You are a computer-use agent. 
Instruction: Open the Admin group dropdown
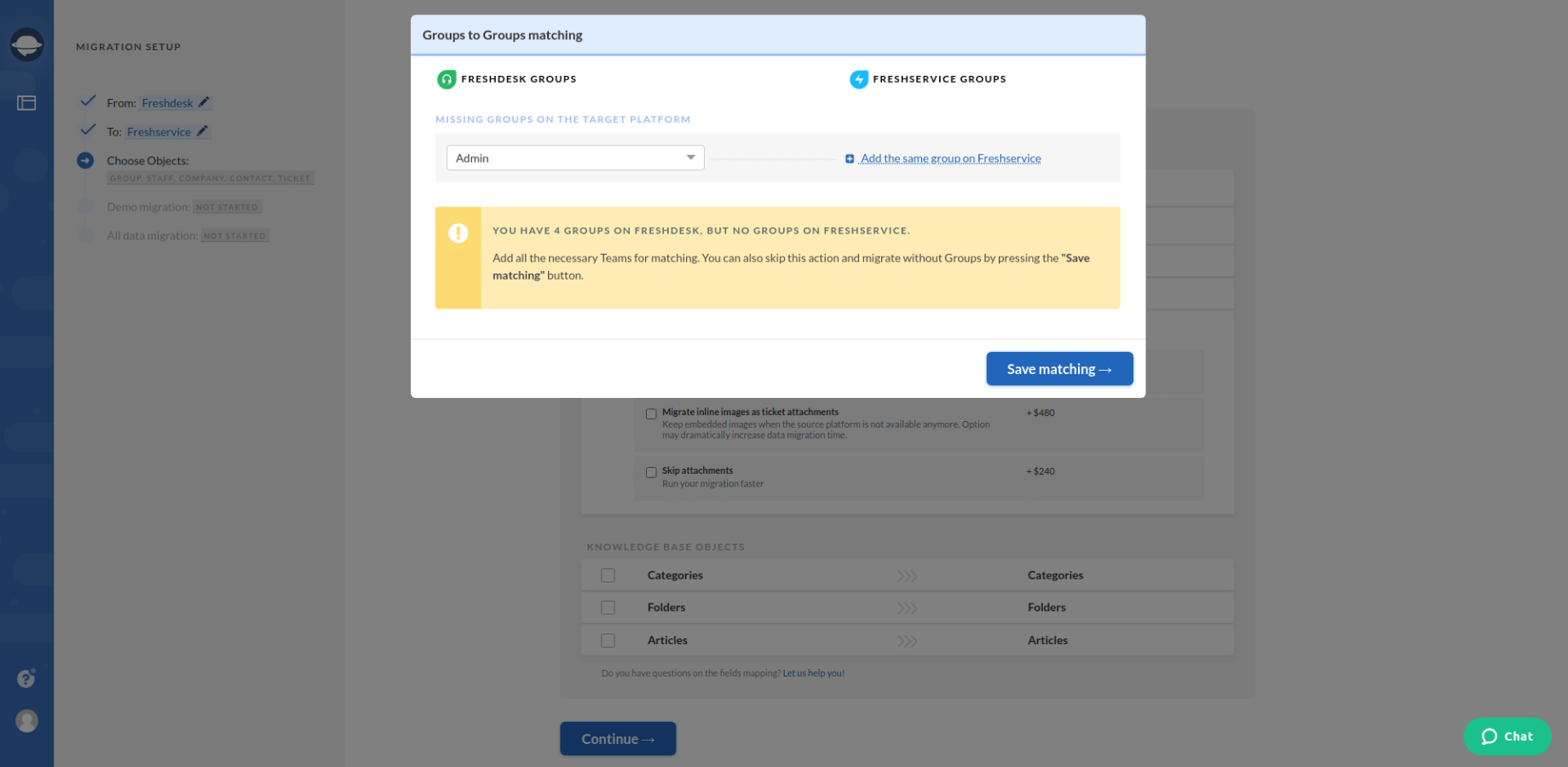click(575, 158)
